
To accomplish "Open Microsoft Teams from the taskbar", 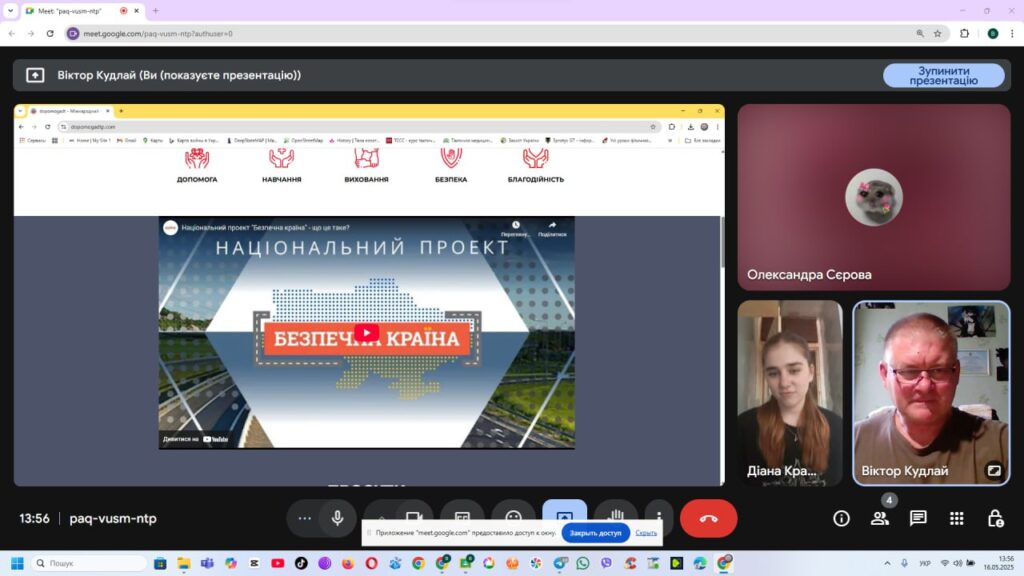I will click(207, 563).
